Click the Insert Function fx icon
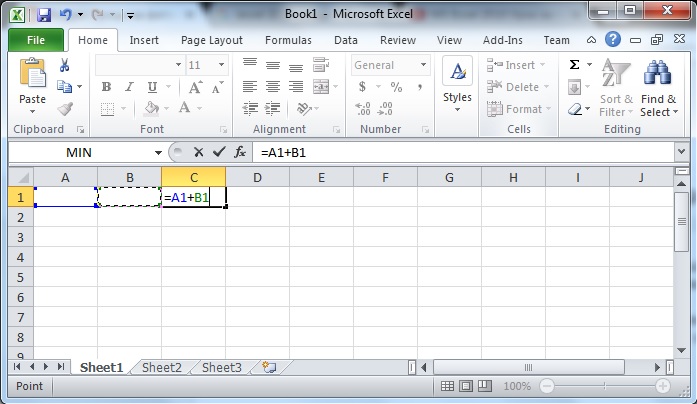The image size is (697, 404). click(x=240, y=152)
